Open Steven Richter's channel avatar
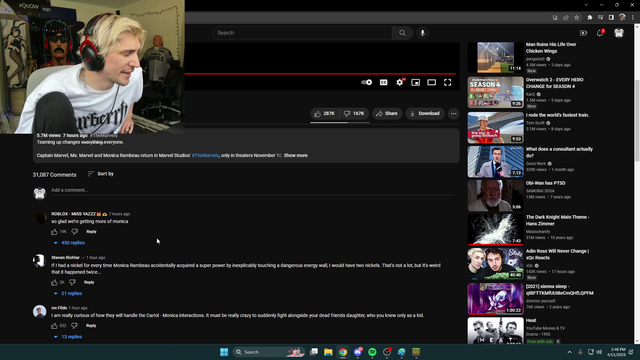The image size is (640, 360). tap(39, 261)
